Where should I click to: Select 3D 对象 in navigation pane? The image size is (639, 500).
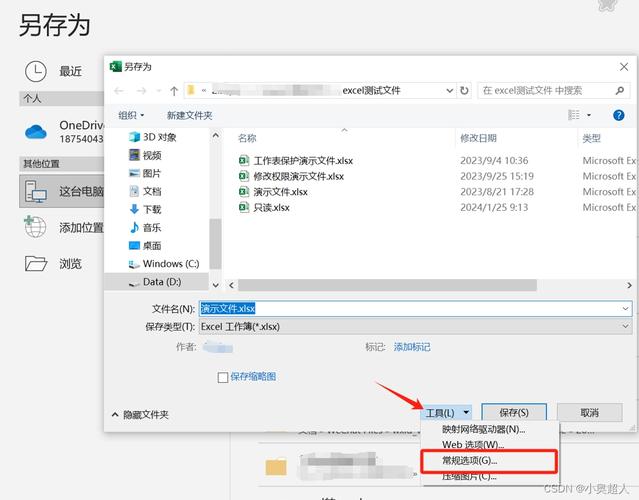point(152,137)
